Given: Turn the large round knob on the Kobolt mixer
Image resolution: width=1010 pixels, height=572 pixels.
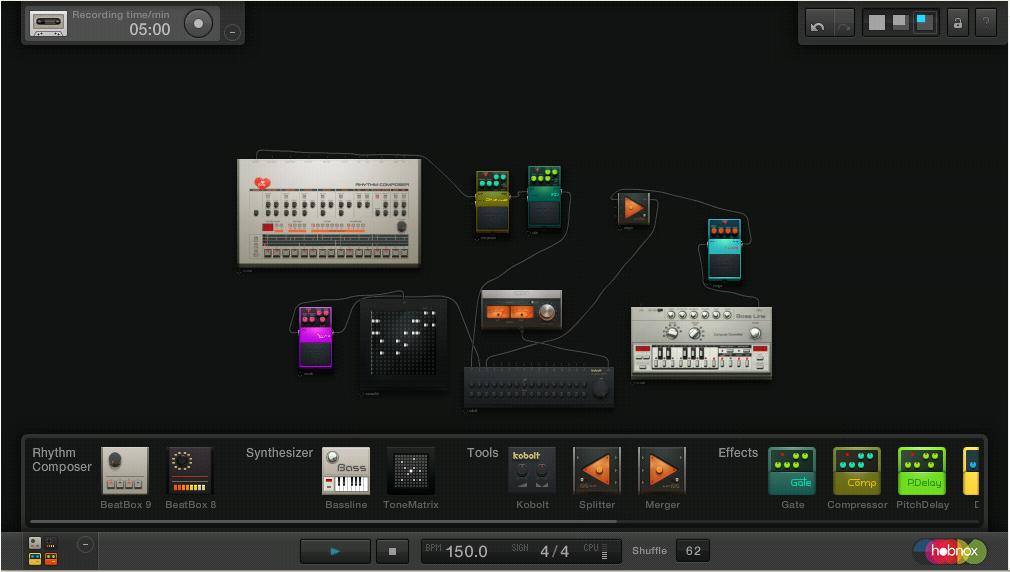Looking at the screenshot, I should coord(600,389).
